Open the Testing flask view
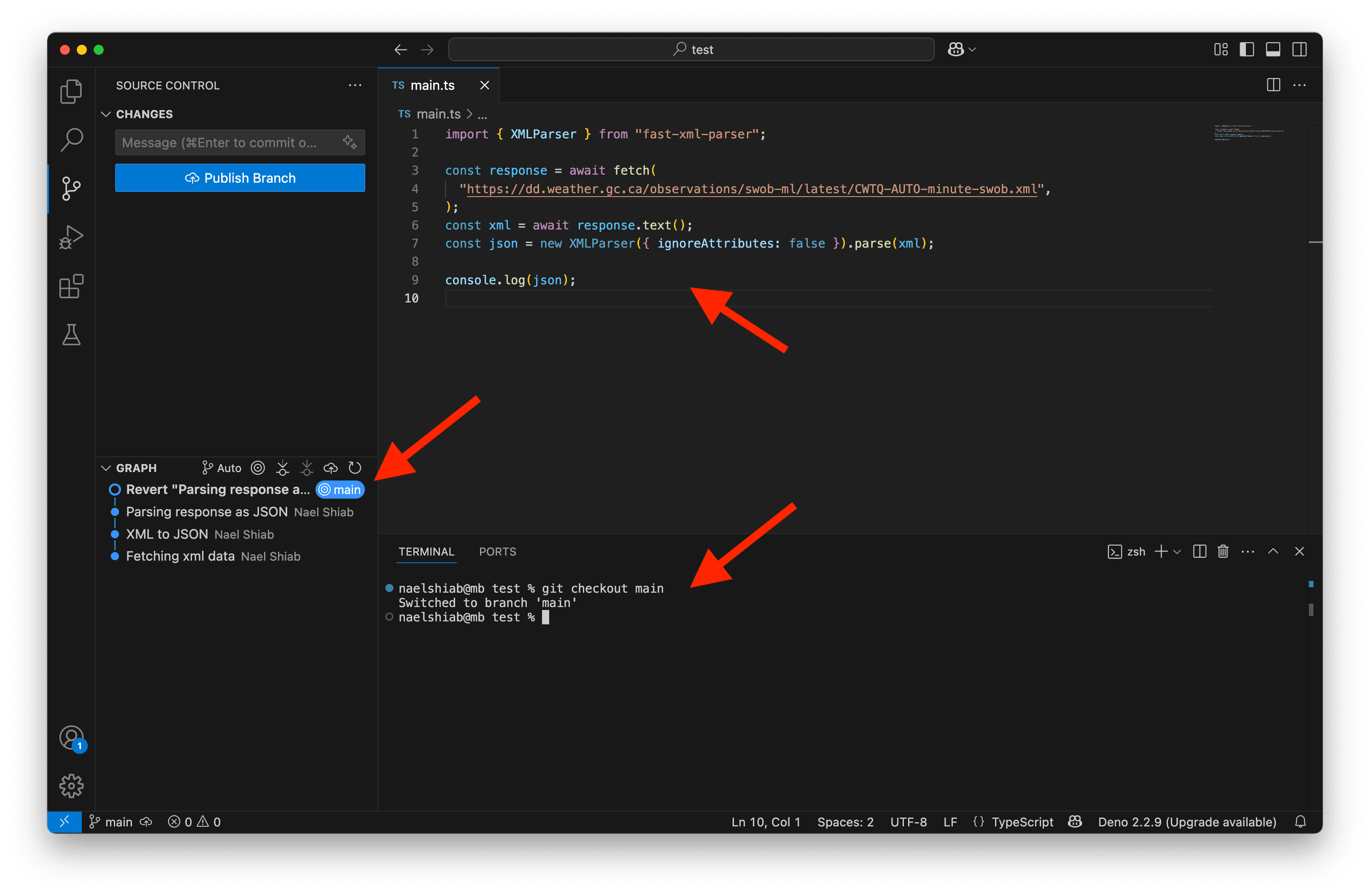1370x896 pixels. click(71, 335)
